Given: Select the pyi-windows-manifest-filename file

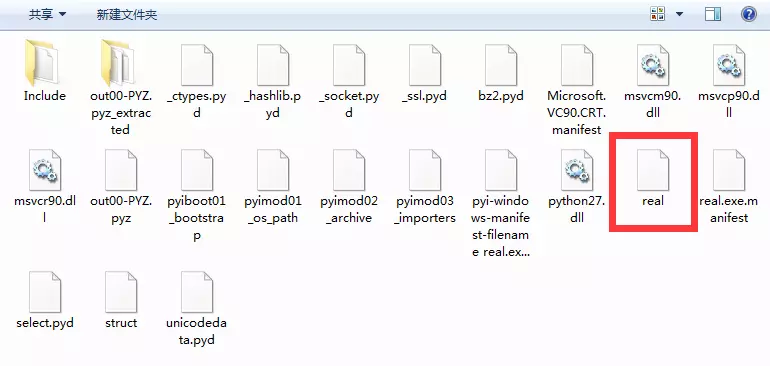Looking at the screenshot, I should coord(501,204).
